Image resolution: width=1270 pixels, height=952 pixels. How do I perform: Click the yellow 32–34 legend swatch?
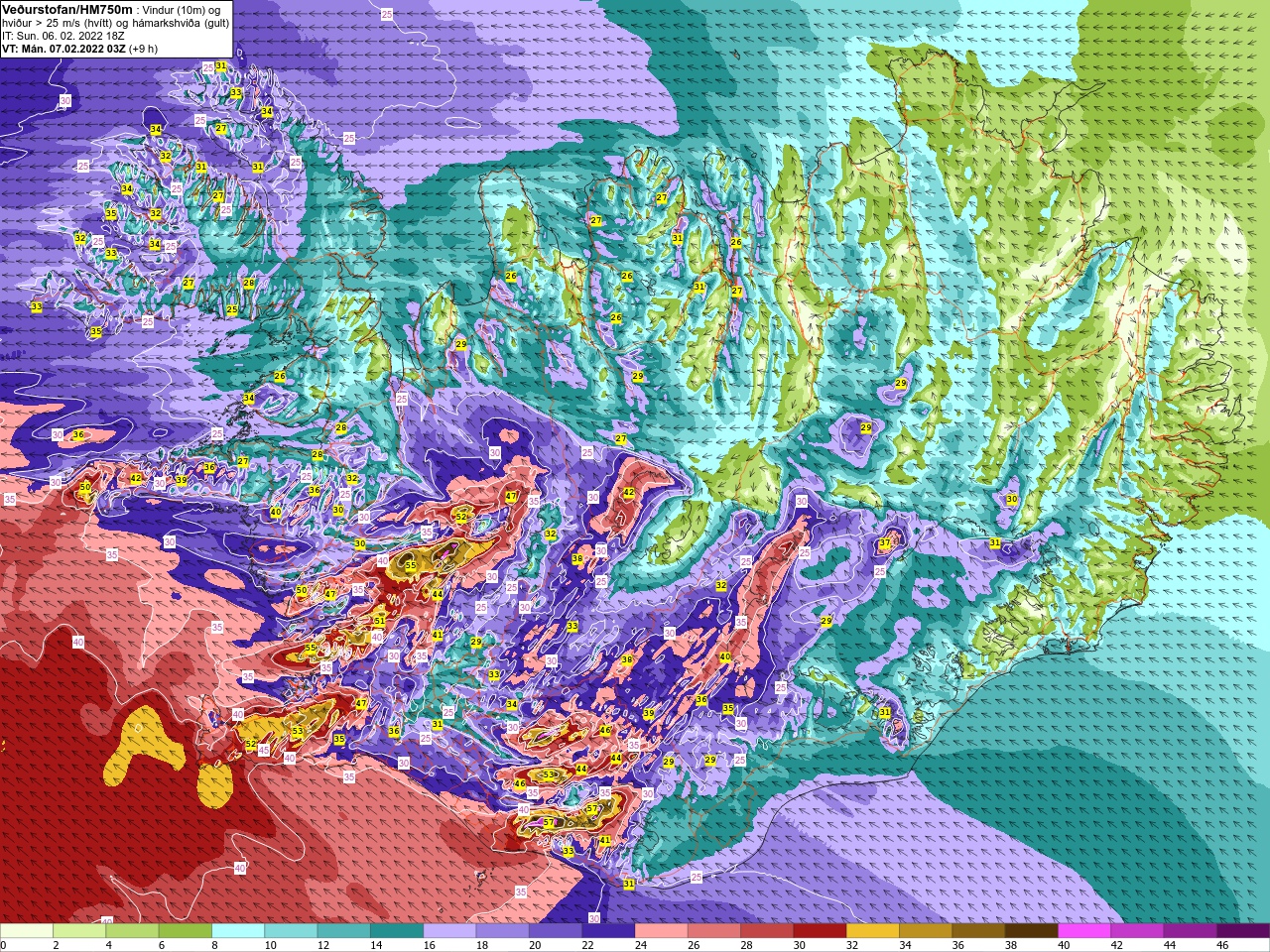pos(873,931)
